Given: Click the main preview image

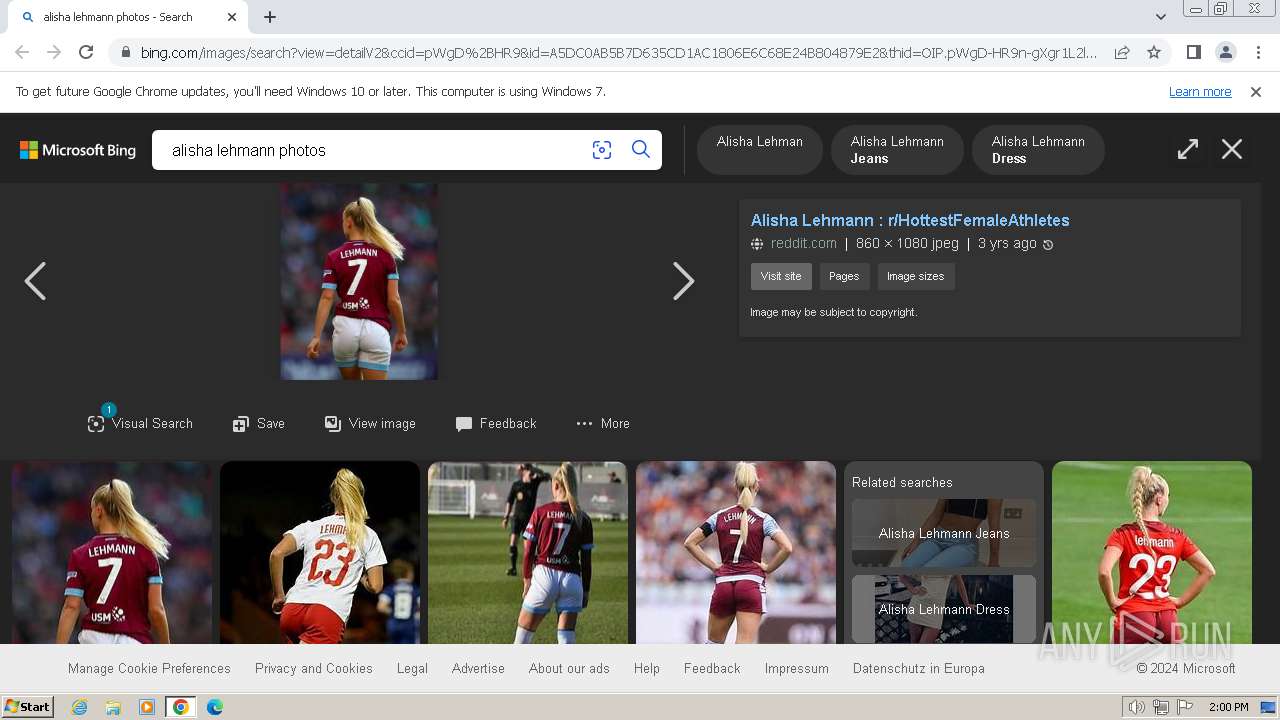Looking at the screenshot, I should (359, 281).
